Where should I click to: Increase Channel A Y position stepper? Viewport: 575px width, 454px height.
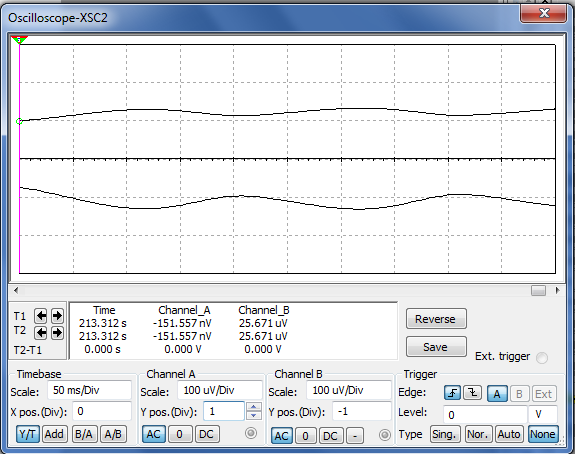coord(253,406)
